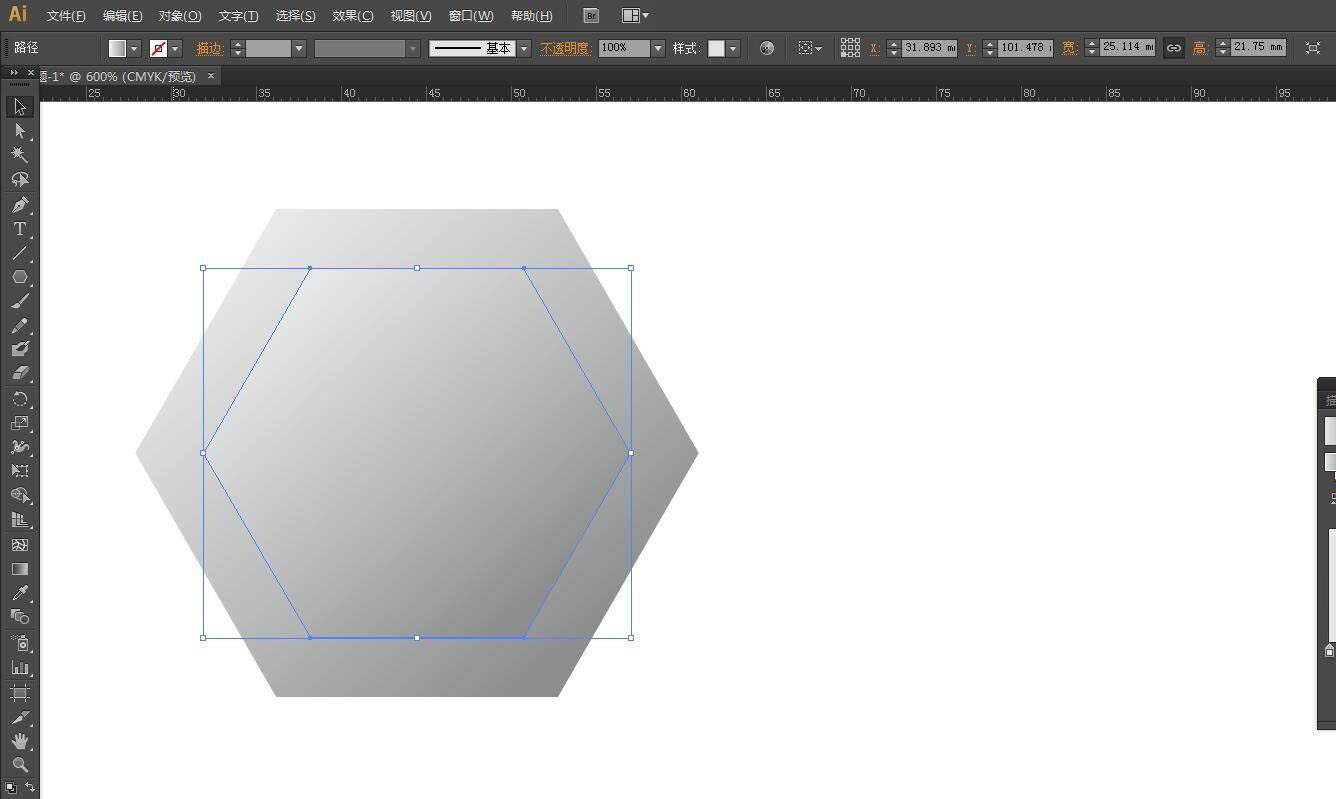Select the Pen tool

(x=18, y=204)
